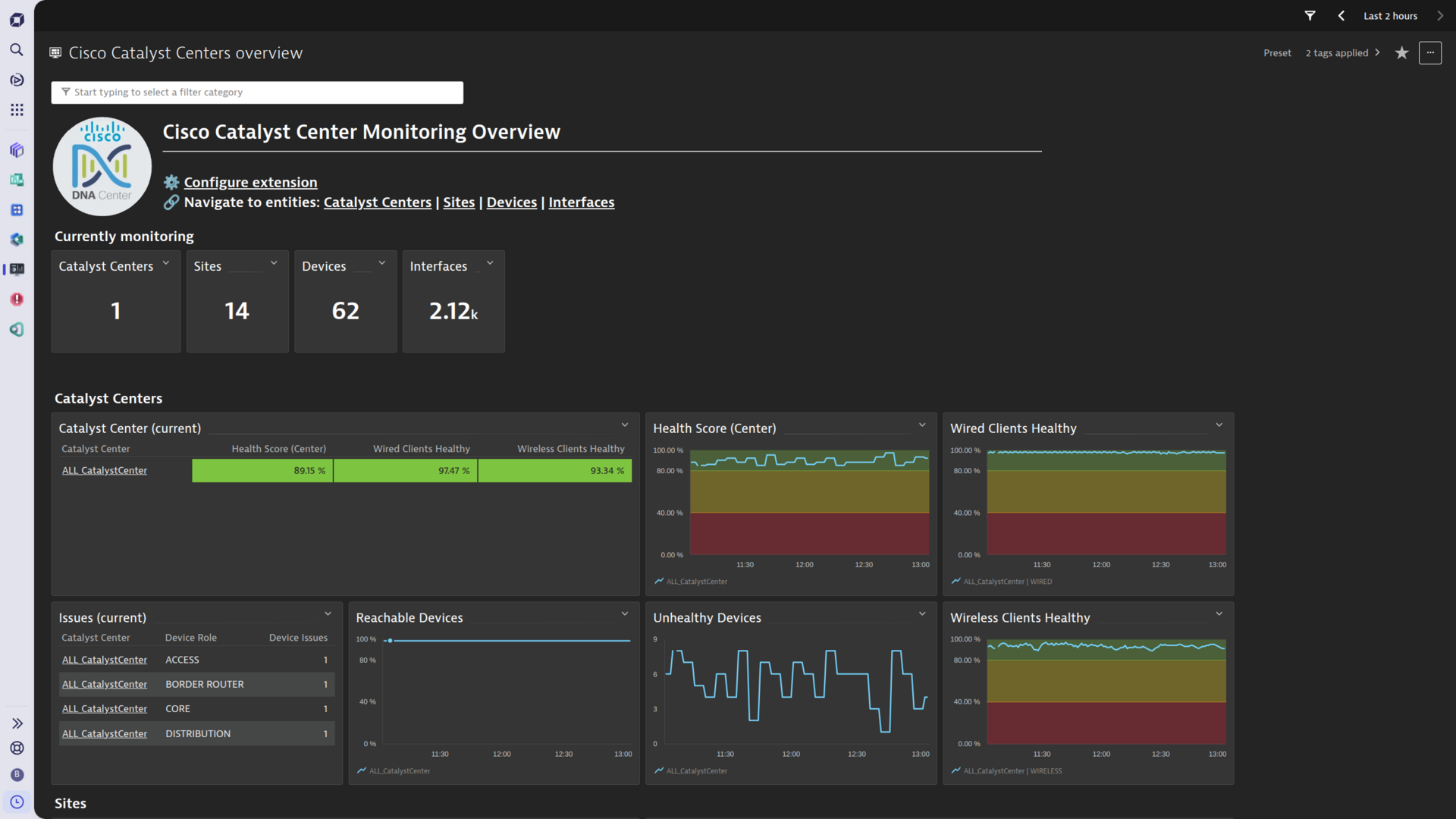Image resolution: width=1456 pixels, height=819 pixels.
Task: Click the filter funnel icon in top bar
Action: pyautogui.click(x=1310, y=16)
